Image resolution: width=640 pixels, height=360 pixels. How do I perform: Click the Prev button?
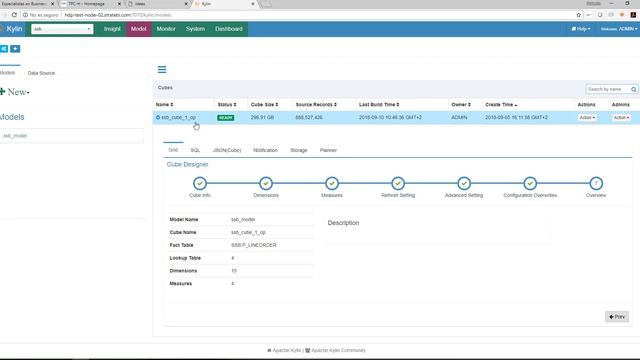point(617,317)
